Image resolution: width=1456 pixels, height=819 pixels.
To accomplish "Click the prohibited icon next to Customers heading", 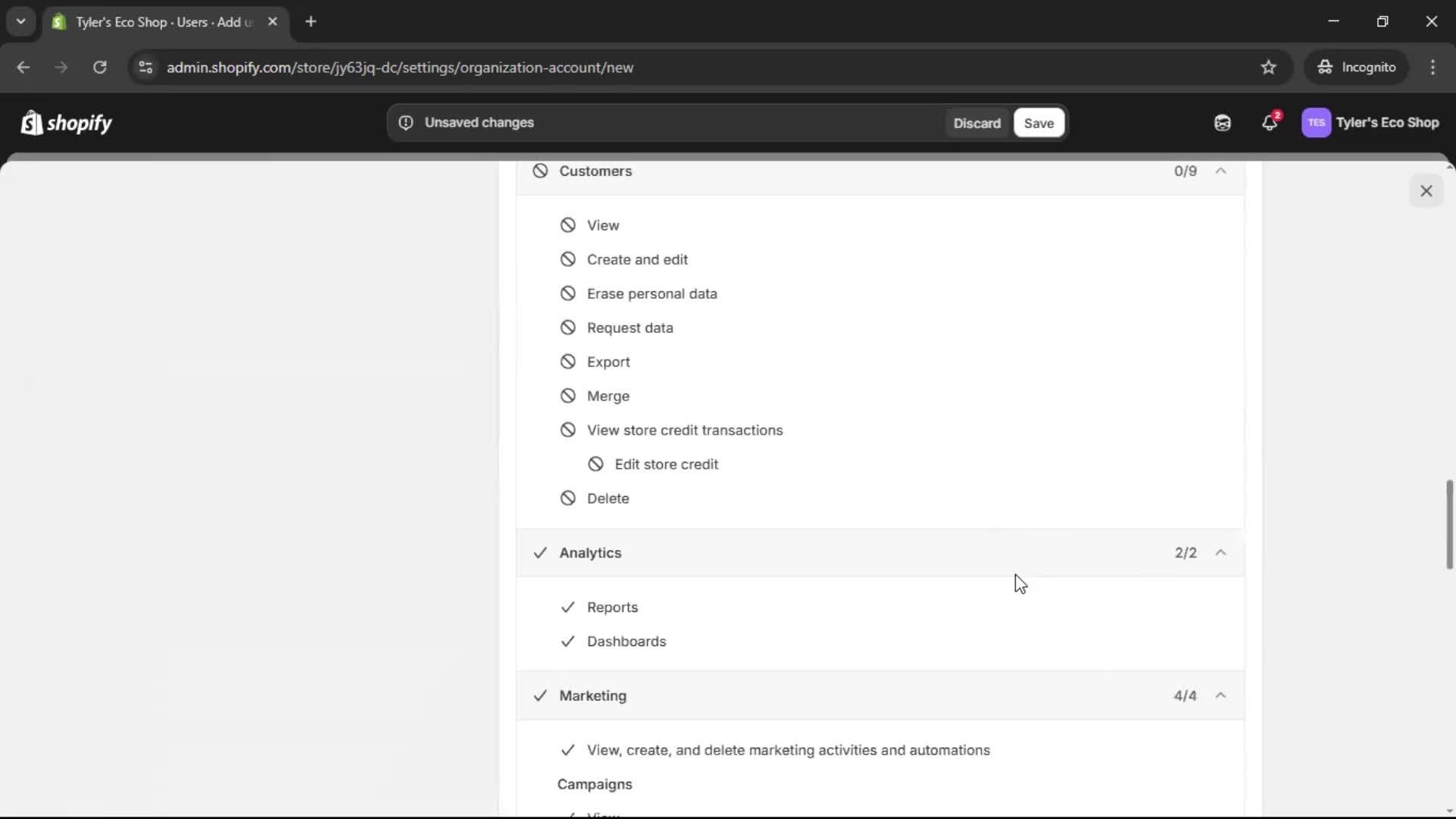I will pos(541,171).
